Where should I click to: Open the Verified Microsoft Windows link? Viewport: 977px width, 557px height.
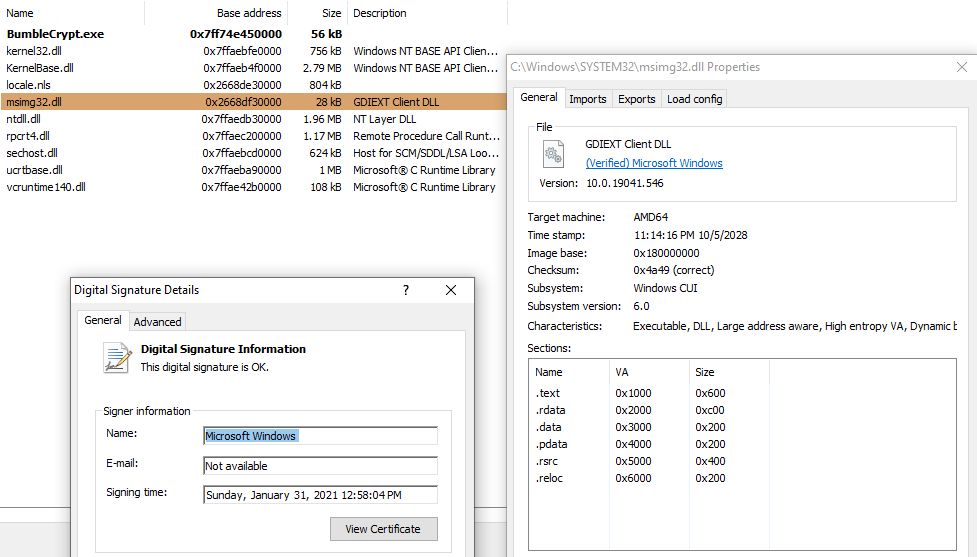point(654,163)
